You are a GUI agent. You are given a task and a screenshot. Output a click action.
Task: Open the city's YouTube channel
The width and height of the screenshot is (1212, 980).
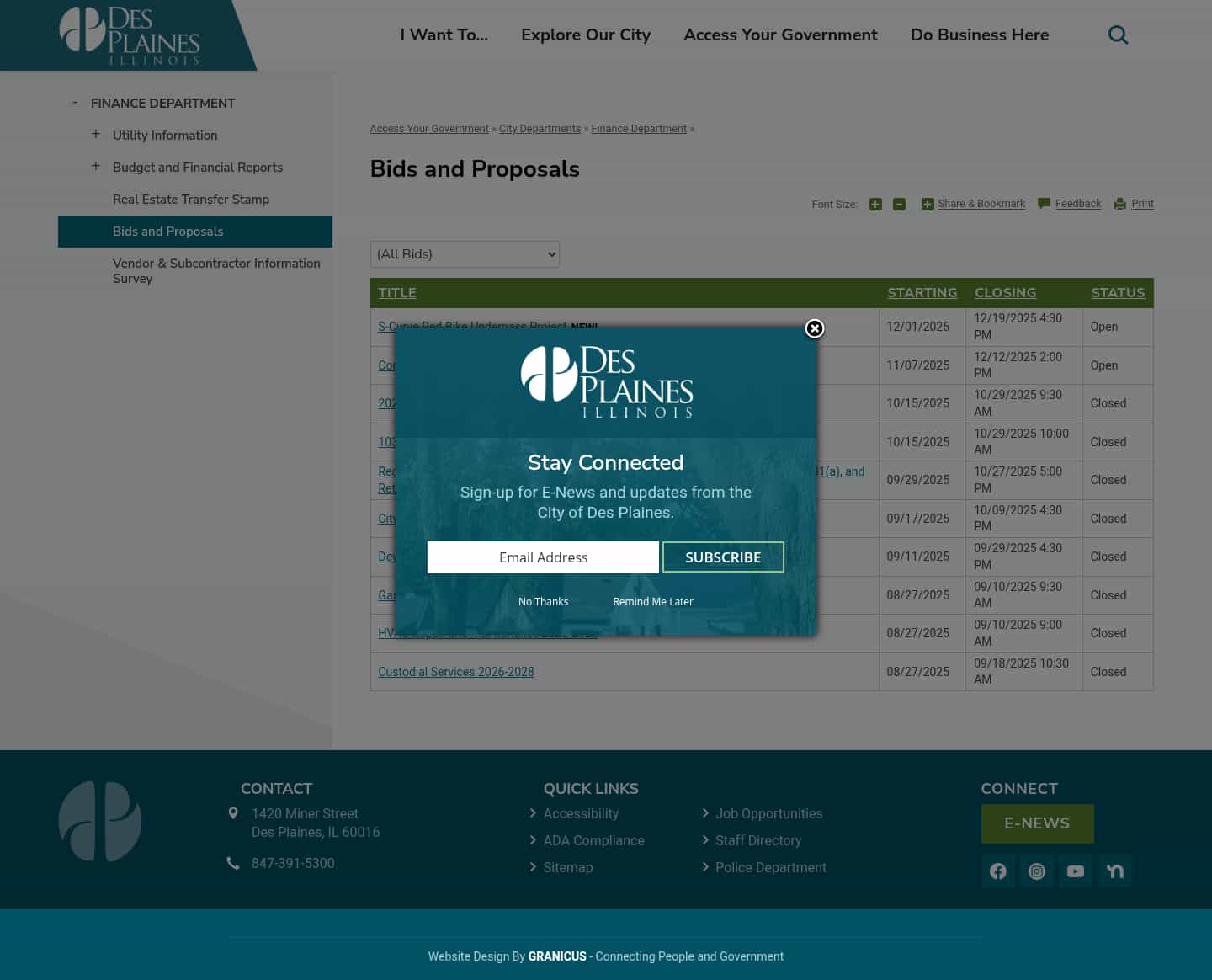pyautogui.click(x=1076, y=871)
